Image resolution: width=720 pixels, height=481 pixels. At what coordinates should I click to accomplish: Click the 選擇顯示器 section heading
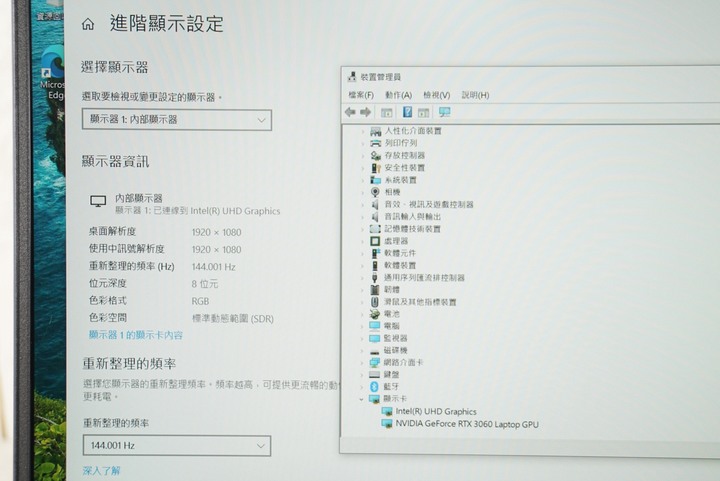[x=115, y=67]
